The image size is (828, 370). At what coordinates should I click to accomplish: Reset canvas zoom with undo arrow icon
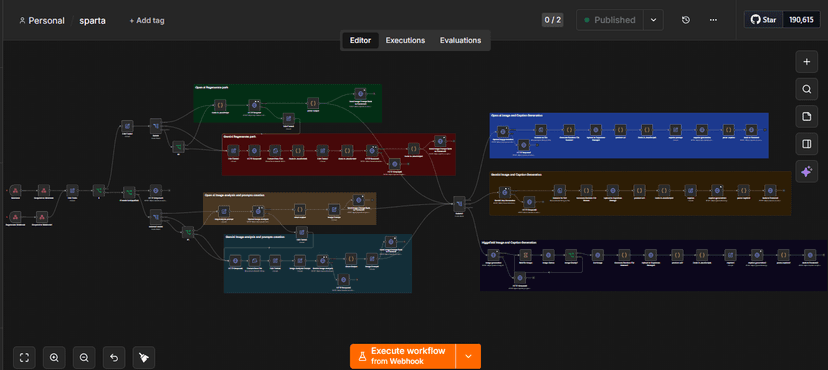click(114, 357)
